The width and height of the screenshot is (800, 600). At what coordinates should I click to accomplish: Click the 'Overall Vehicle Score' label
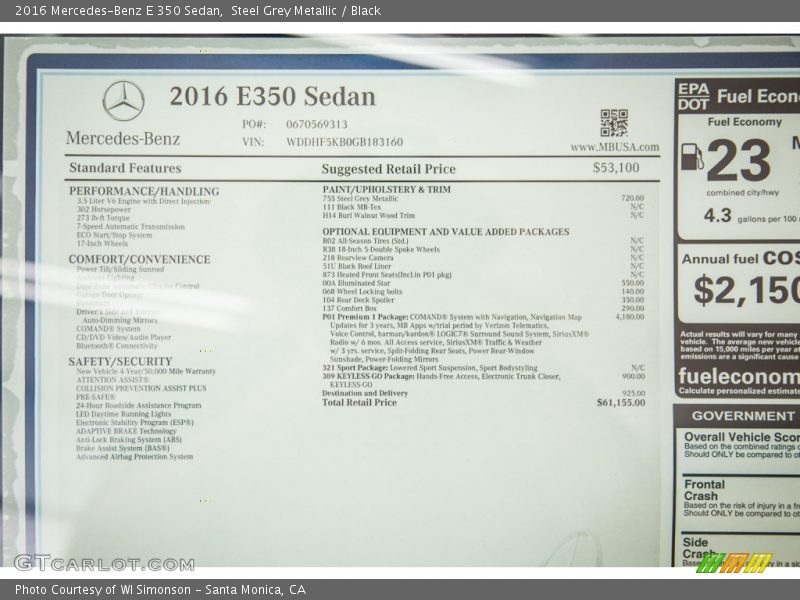tap(742, 437)
